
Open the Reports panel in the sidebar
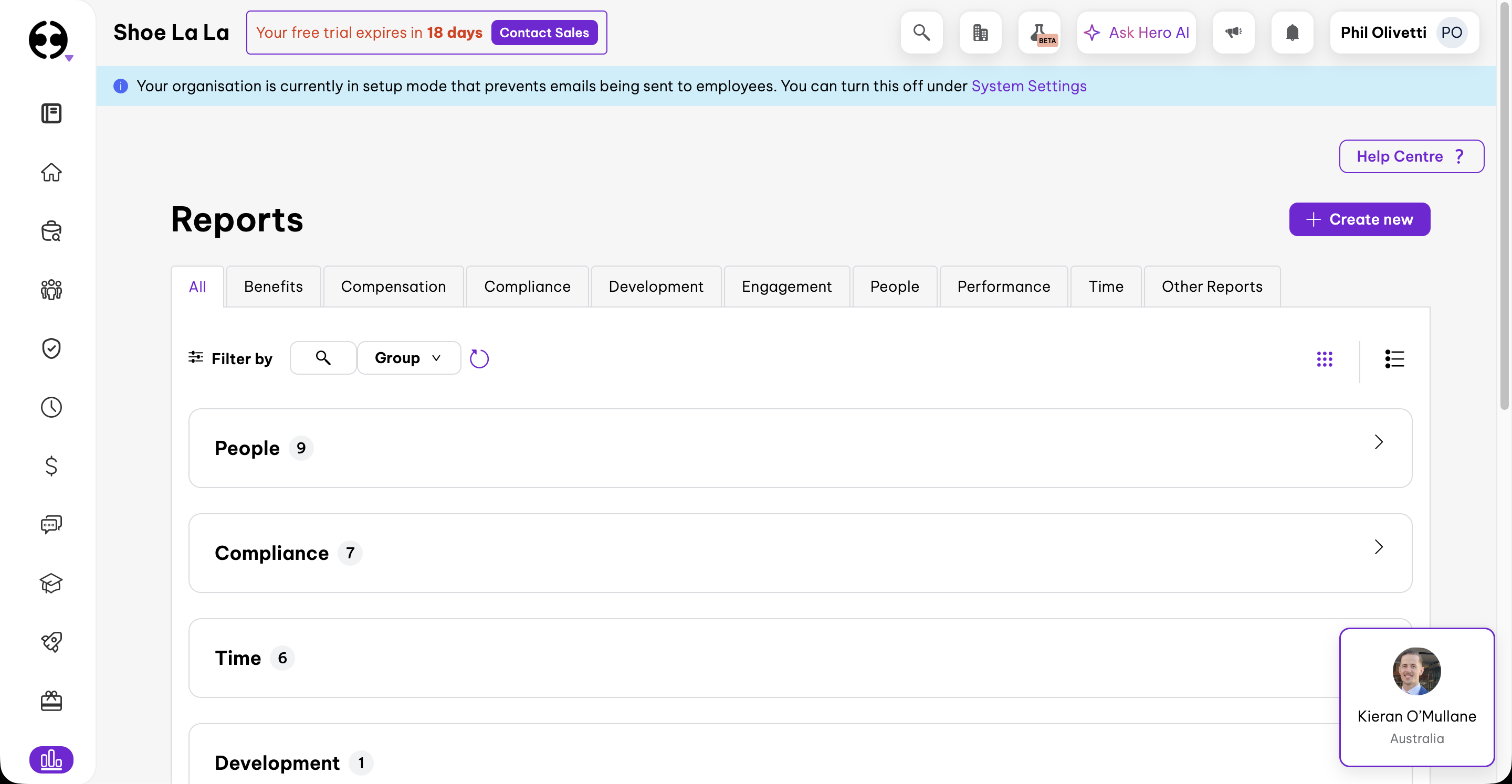click(x=51, y=759)
